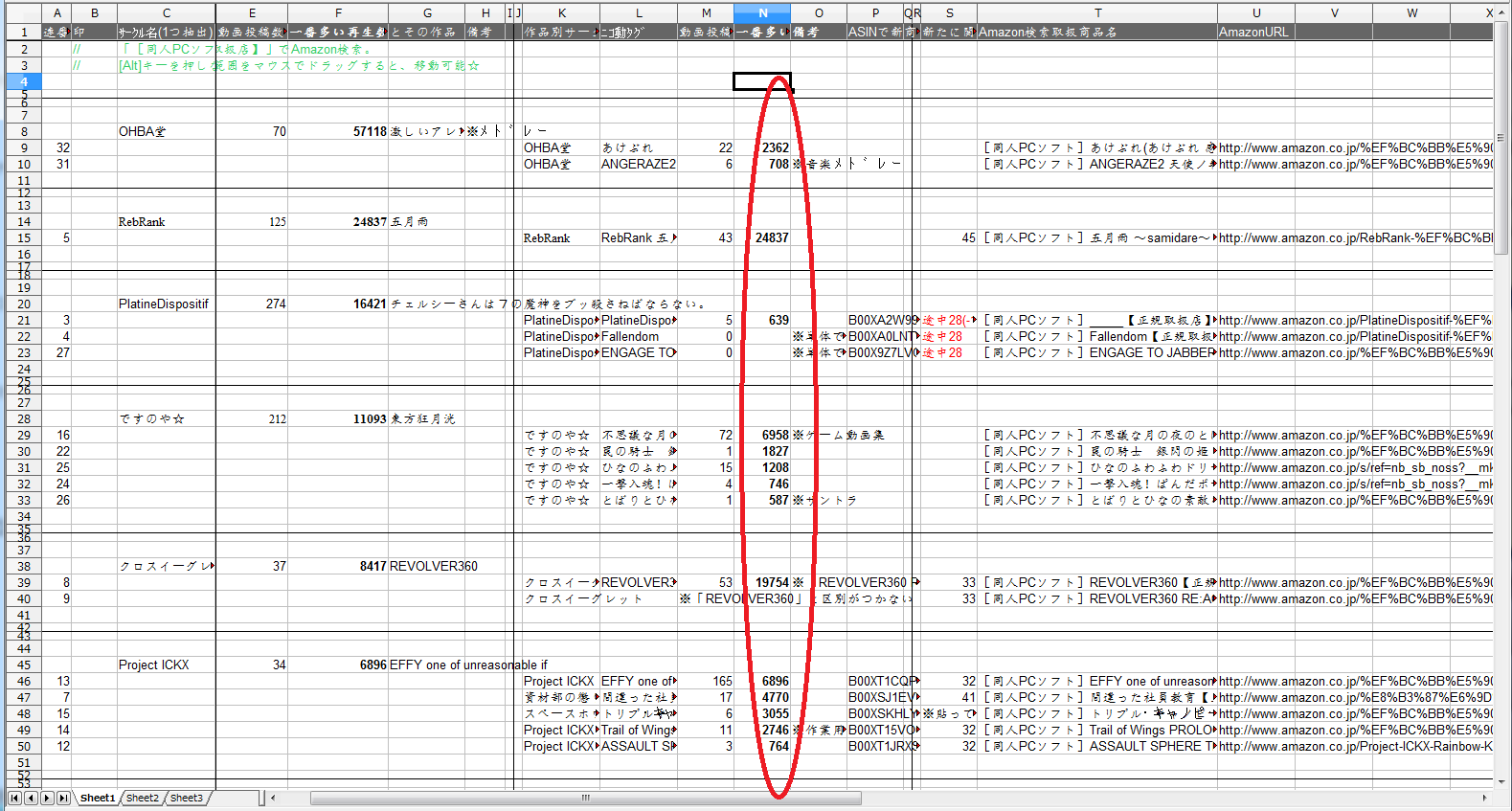Select row 1 by its row header
1512x811 pixels.
click(23, 32)
